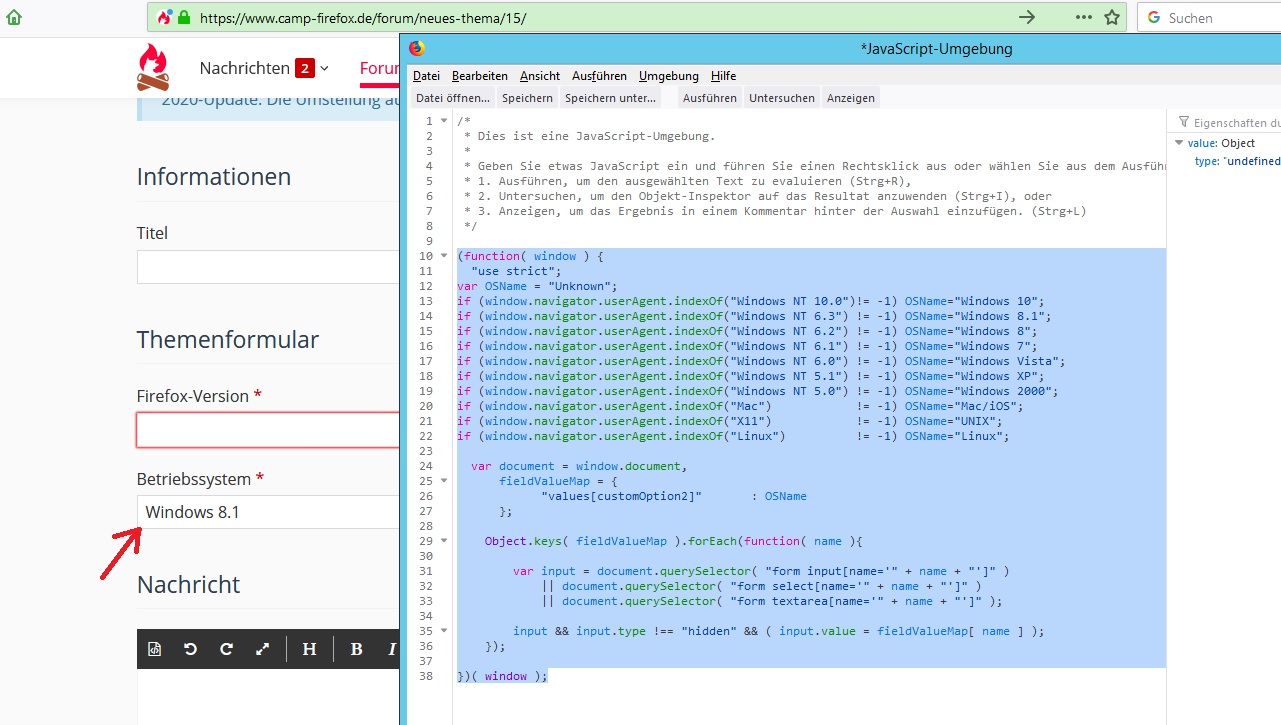
Task: Expand message editor to fullscreen
Action: [x=262, y=649]
